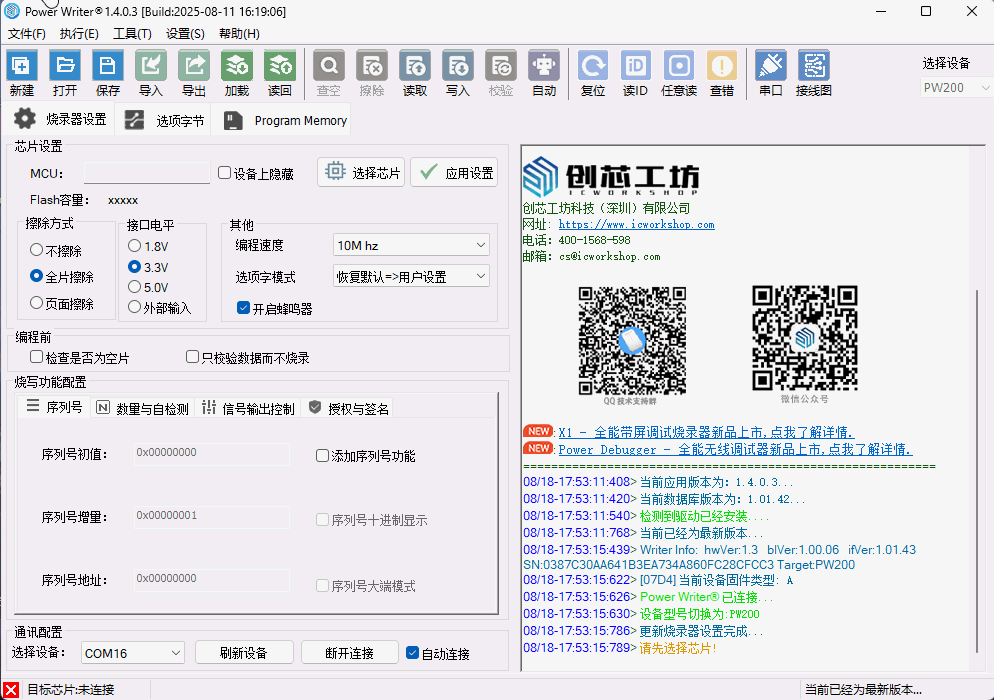Open the 工具(T) menu
Viewport: 994px width, 700px height.
click(132, 34)
